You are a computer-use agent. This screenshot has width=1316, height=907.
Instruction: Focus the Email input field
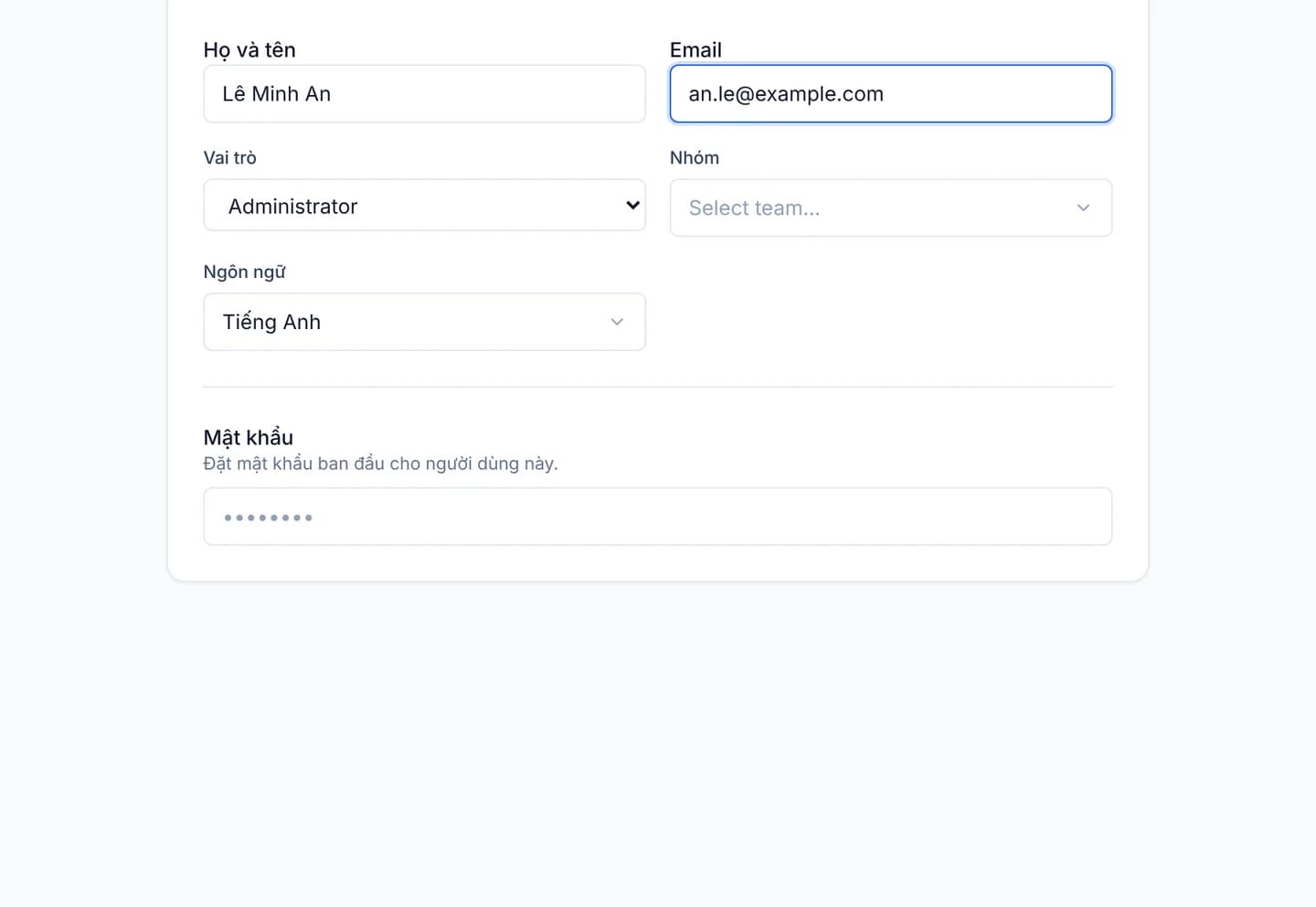click(890, 93)
